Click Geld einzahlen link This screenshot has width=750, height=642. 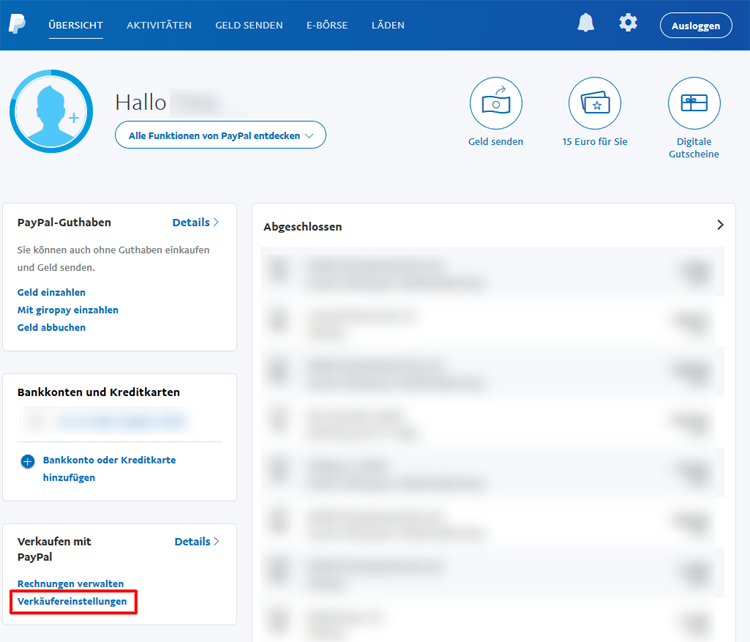tap(51, 292)
